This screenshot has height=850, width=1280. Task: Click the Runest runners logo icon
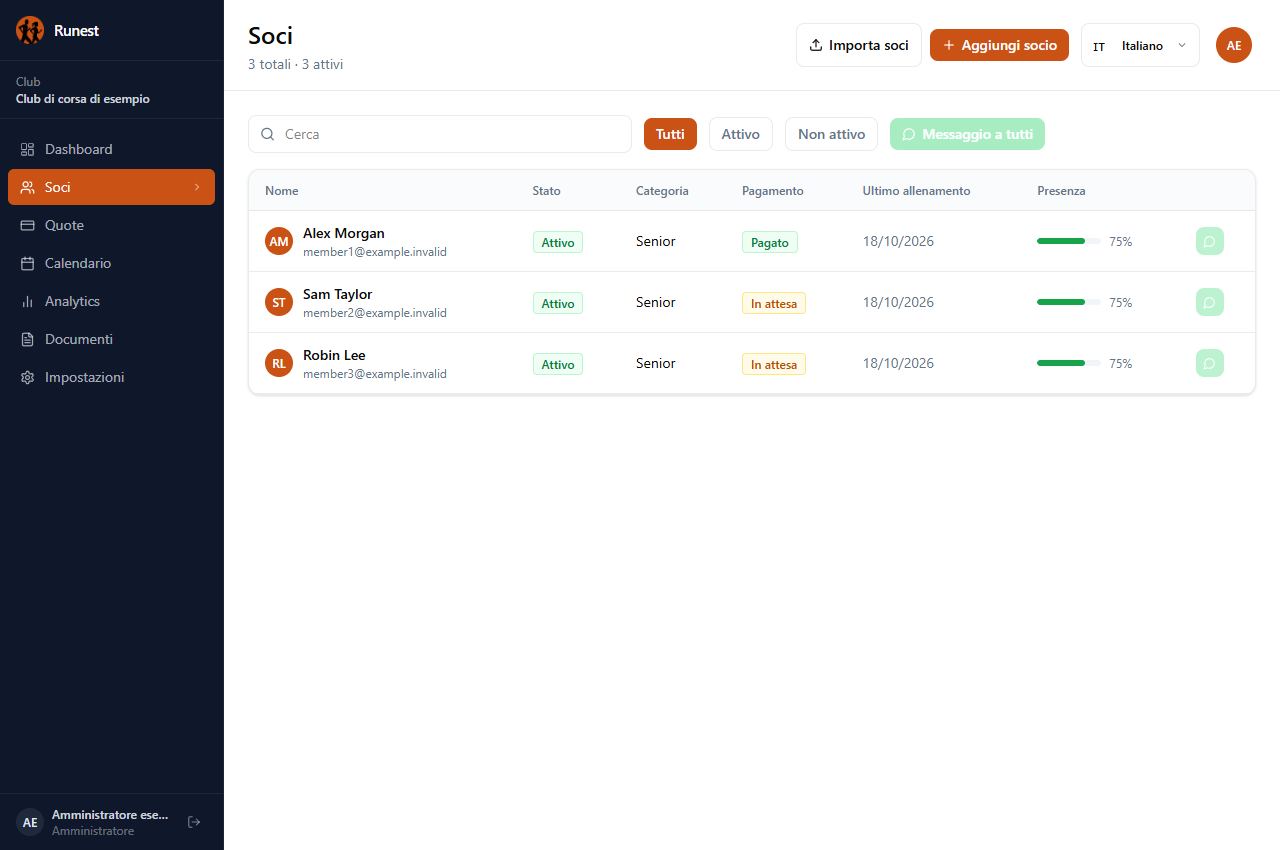tap(30, 30)
